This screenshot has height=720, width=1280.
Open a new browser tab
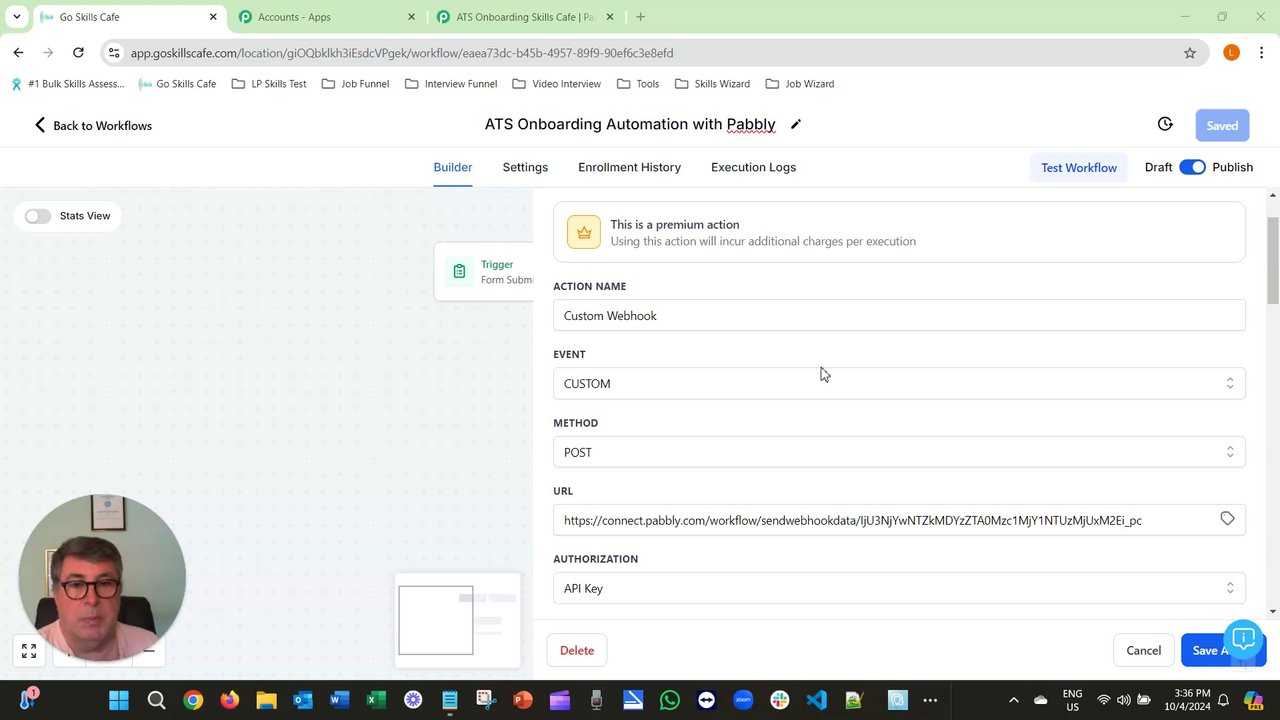click(x=640, y=17)
